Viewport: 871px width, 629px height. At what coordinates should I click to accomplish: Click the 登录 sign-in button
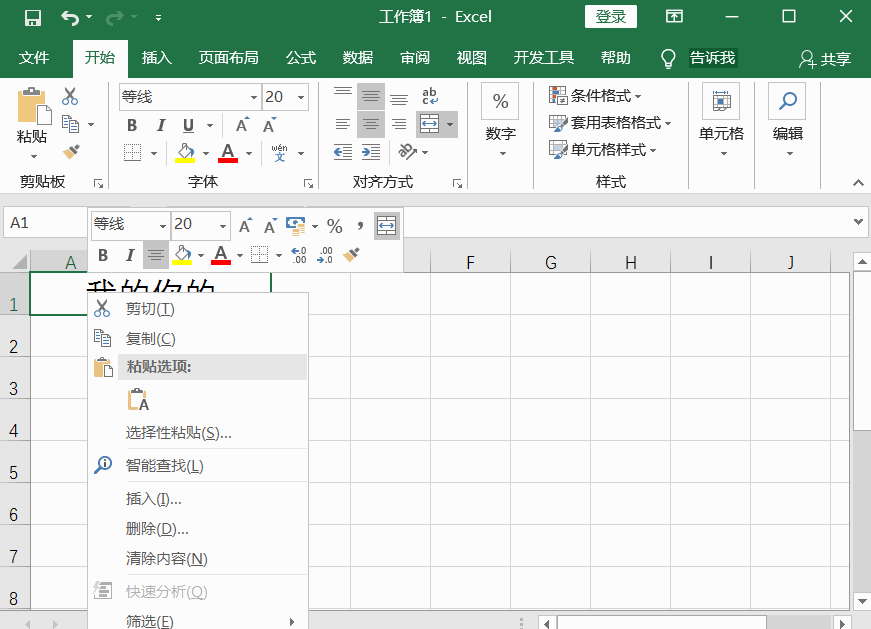[x=610, y=16]
